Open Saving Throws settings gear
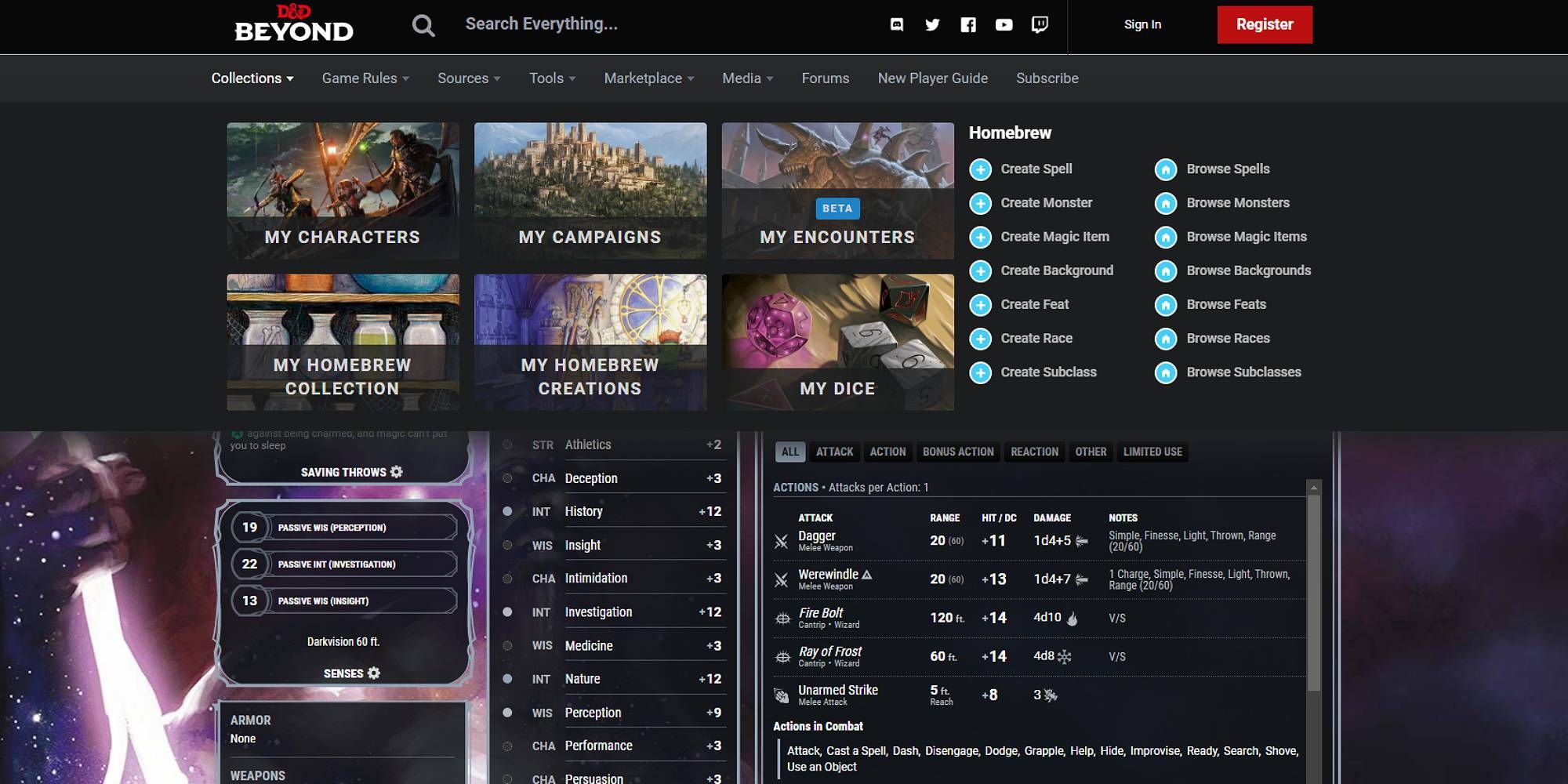Screen dimensions: 1568x784 397,471
